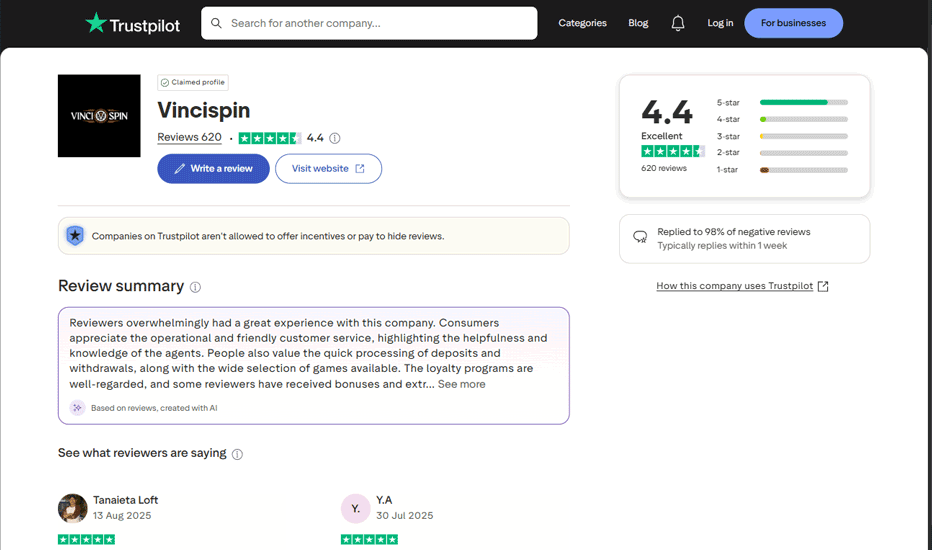Click Write a review button
The image size is (932, 550).
coord(213,168)
